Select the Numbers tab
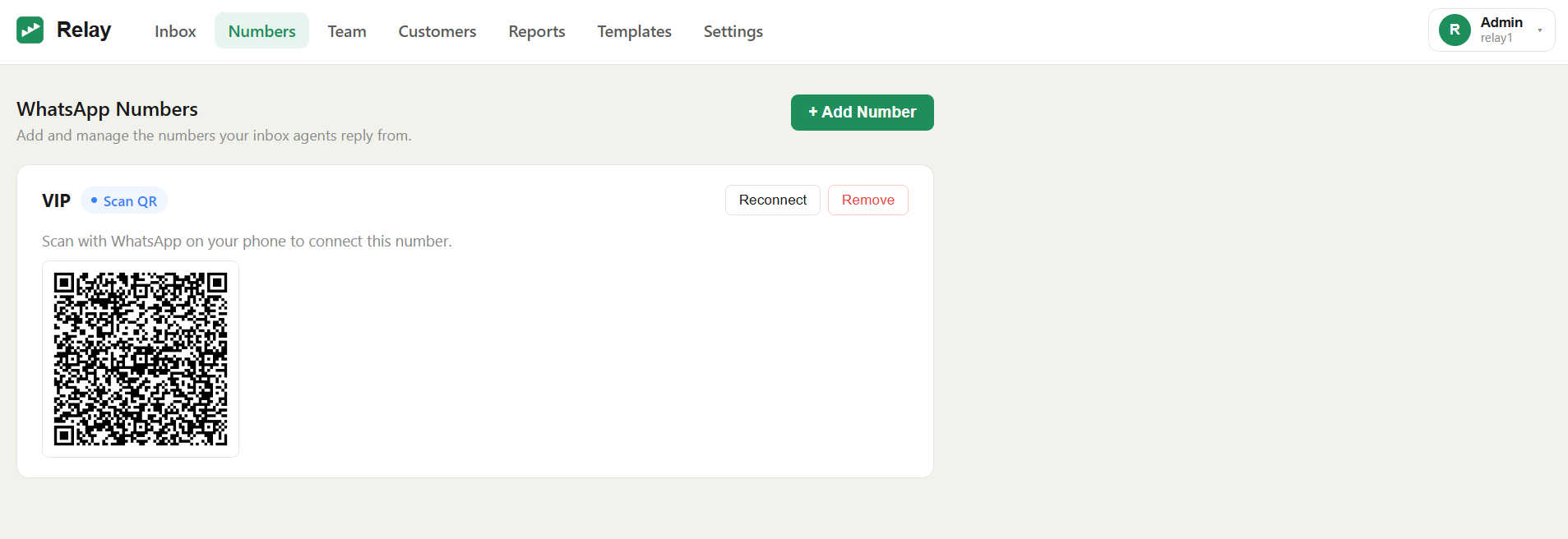1568x539 pixels. point(261,31)
